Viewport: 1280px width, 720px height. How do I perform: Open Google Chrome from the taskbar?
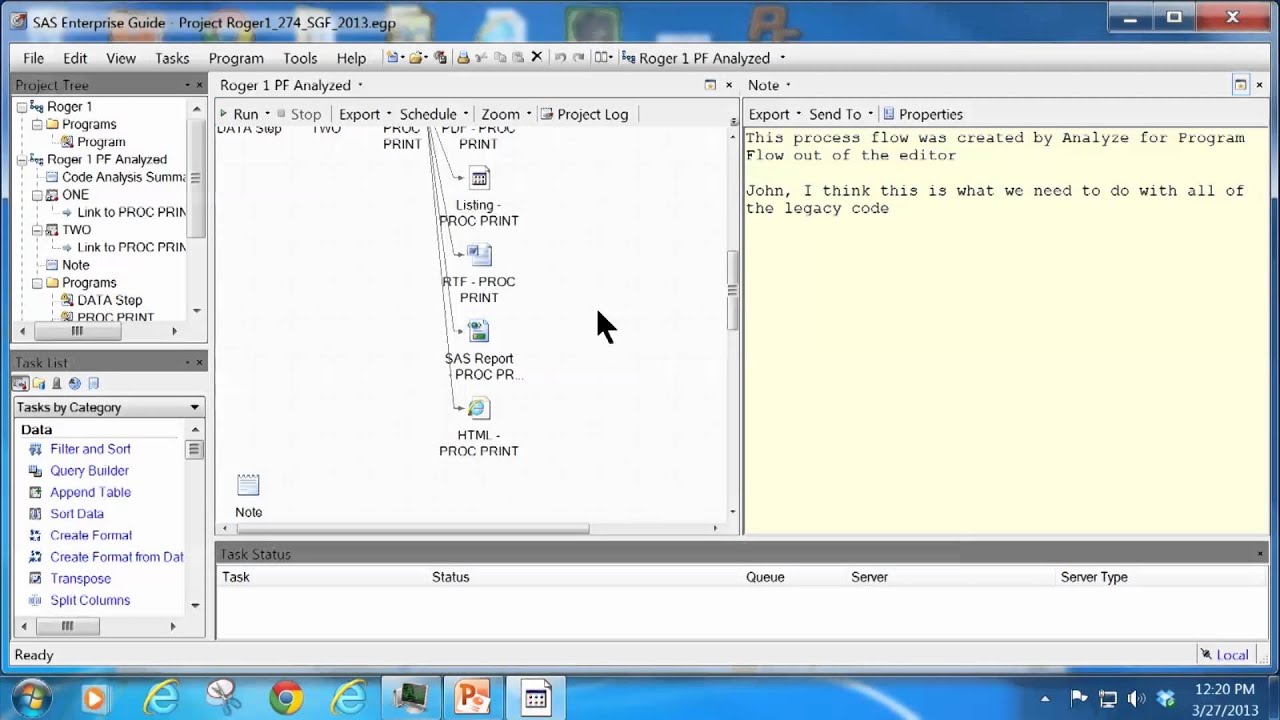(285, 697)
